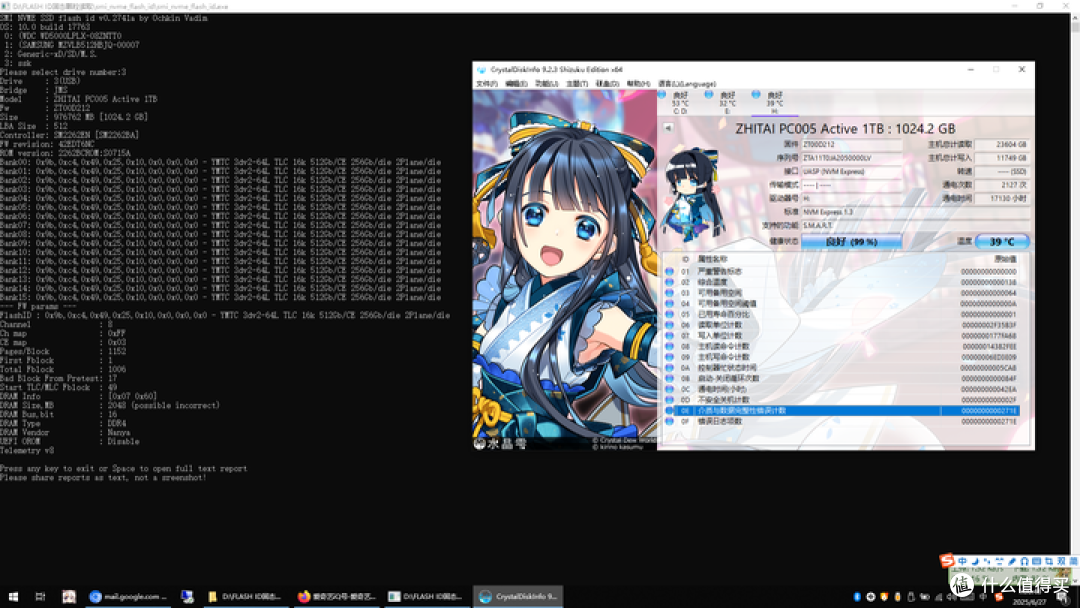Screen dimensions: 1080x608
Task: Click the 良好 (99 %) health status button
Action: pyautogui.click(x=851, y=242)
